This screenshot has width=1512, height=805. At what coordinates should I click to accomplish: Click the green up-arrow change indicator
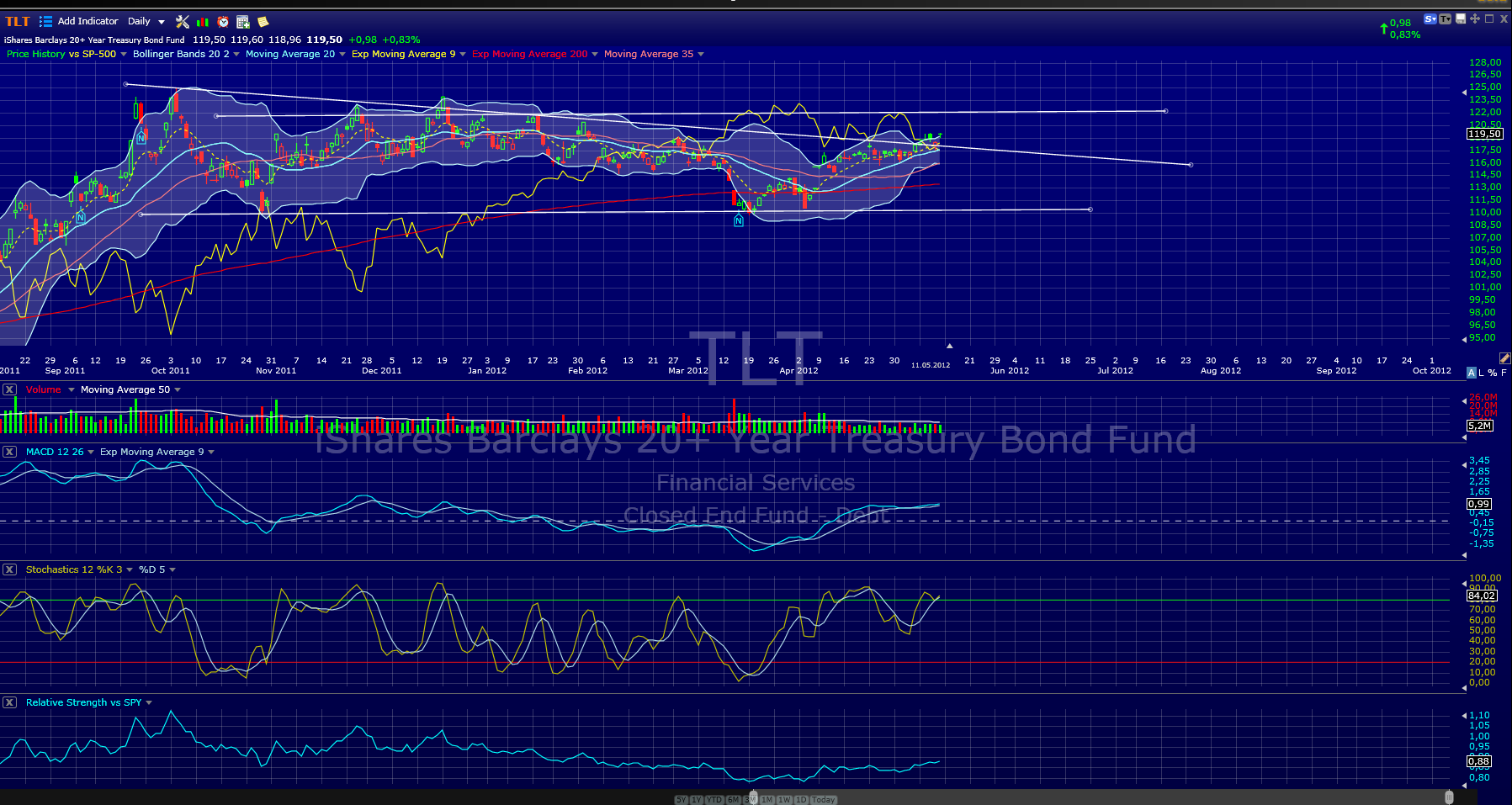(x=1383, y=29)
